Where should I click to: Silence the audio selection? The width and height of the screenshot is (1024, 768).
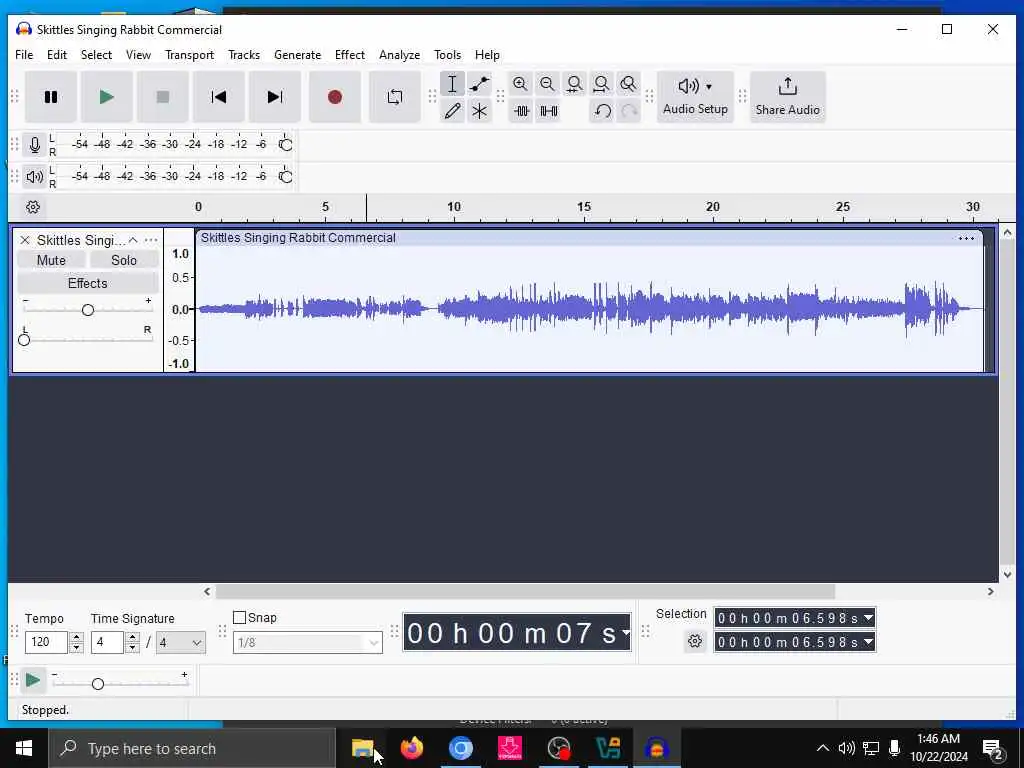pos(549,111)
